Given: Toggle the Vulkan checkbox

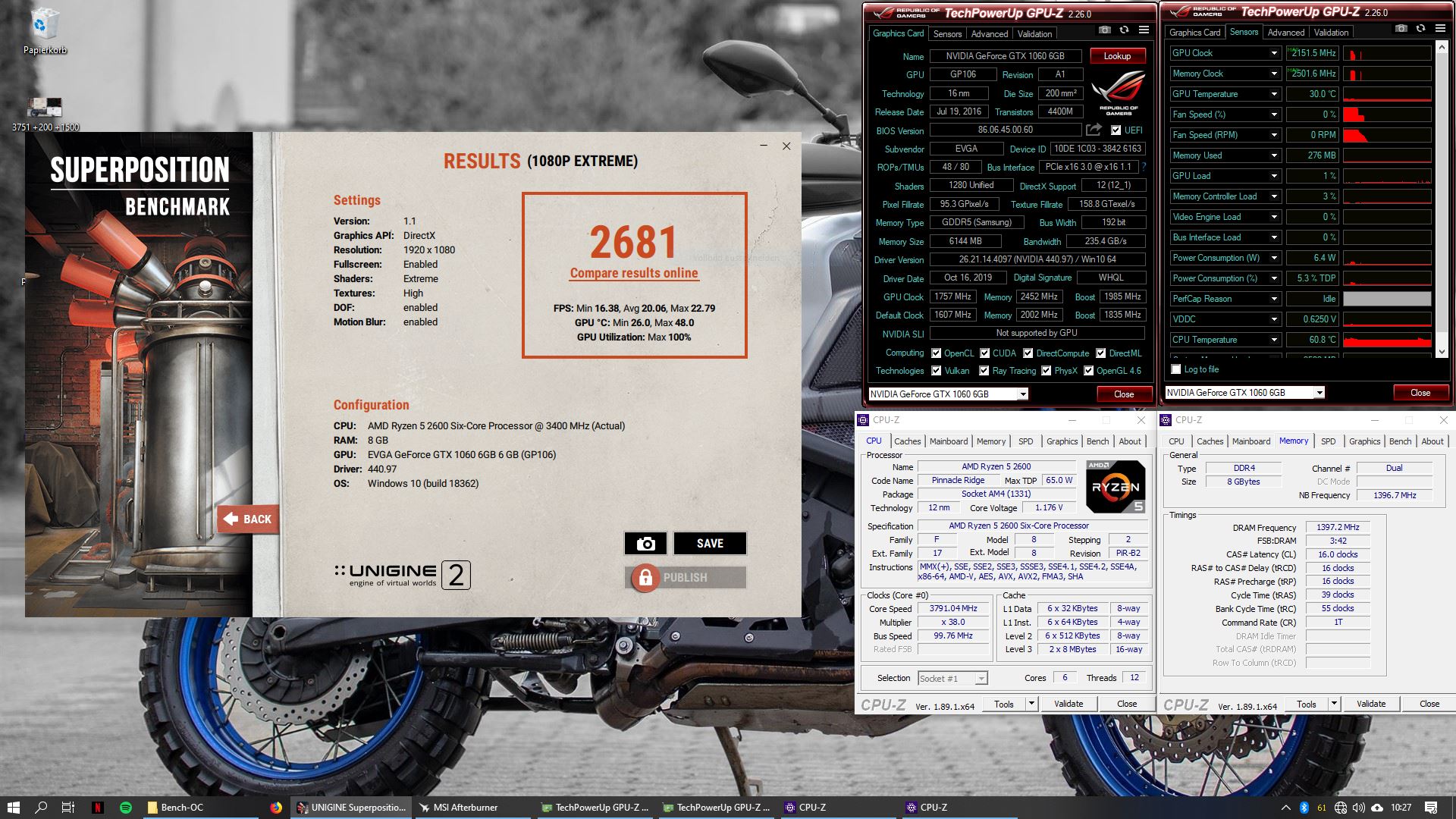Looking at the screenshot, I should pos(937,371).
